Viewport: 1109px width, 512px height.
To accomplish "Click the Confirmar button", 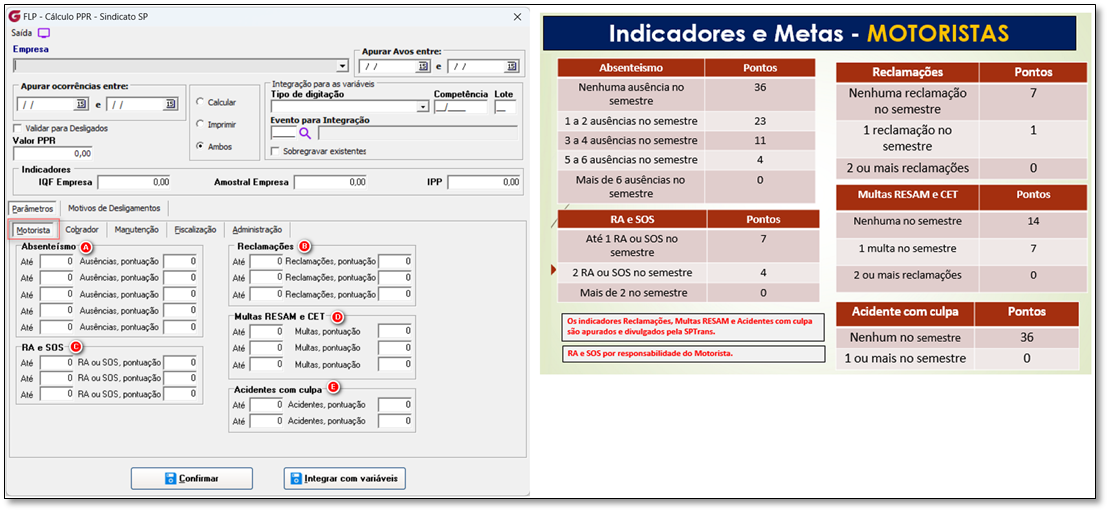I will (192, 478).
